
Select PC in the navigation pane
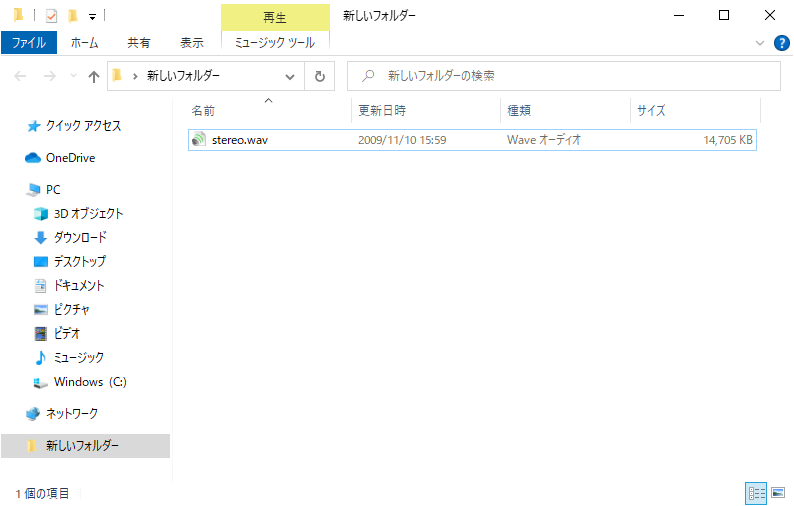(53, 190)
